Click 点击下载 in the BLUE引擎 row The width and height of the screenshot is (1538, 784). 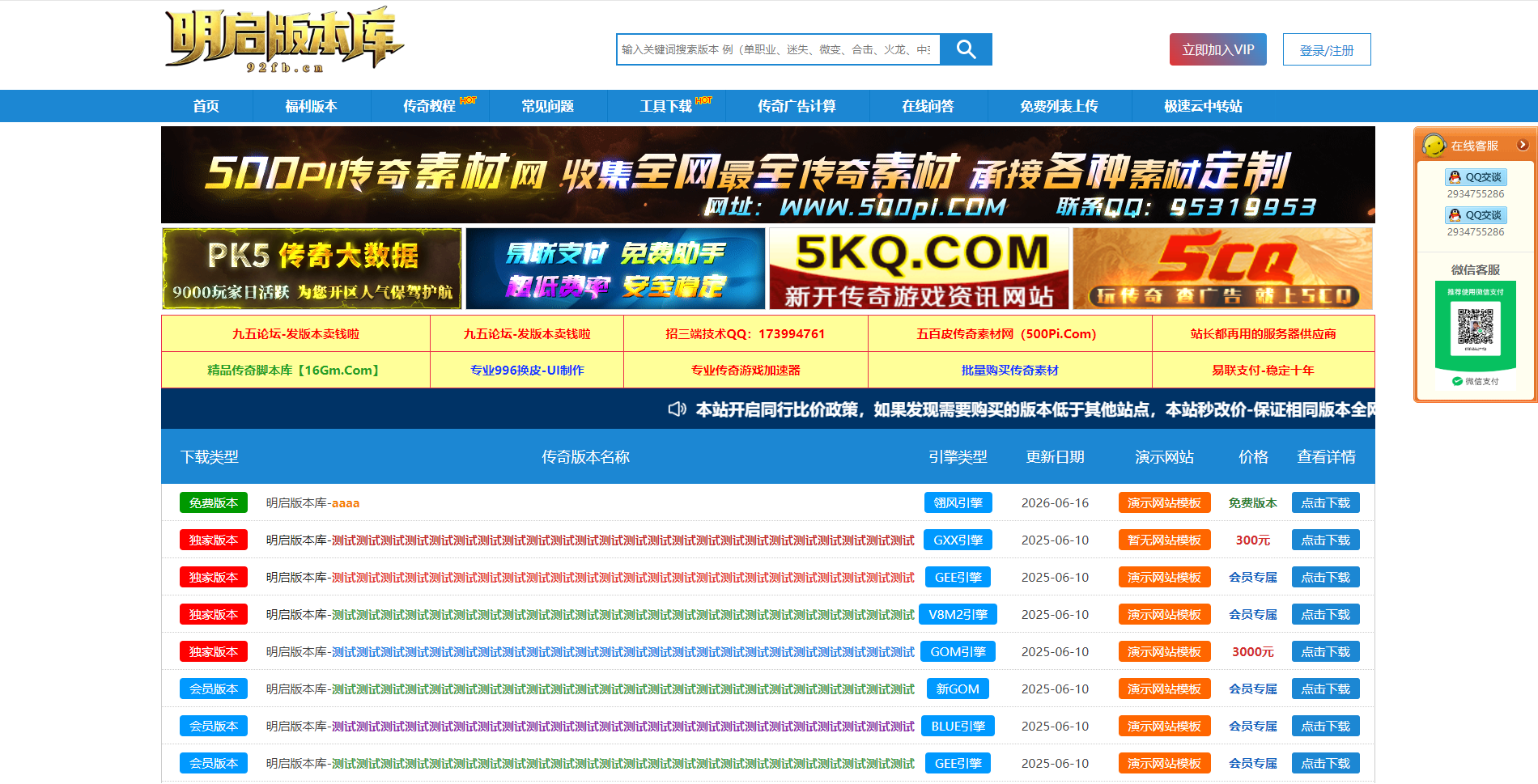(x=1325, y=726)
